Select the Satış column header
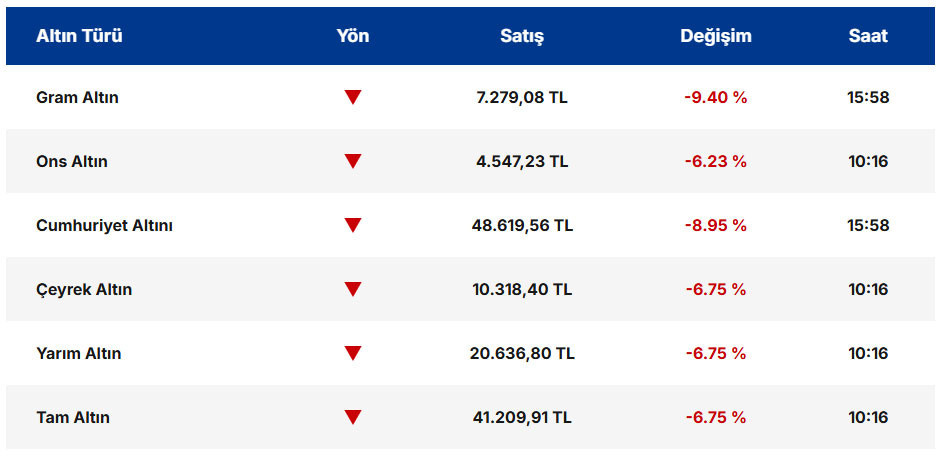951x459 pixels. pos(522,36)
